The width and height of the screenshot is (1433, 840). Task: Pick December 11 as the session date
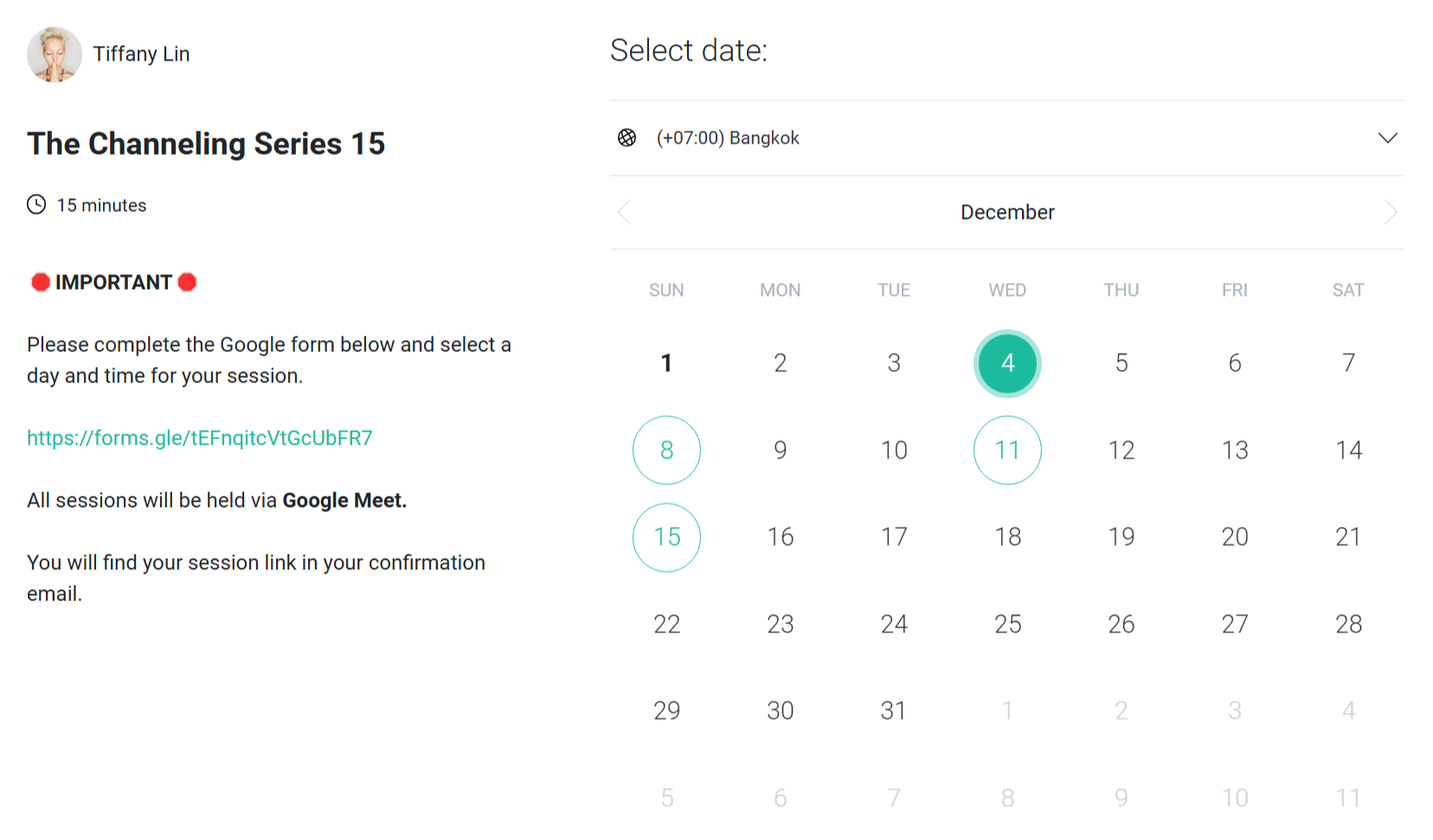[x=1007, y=450]
